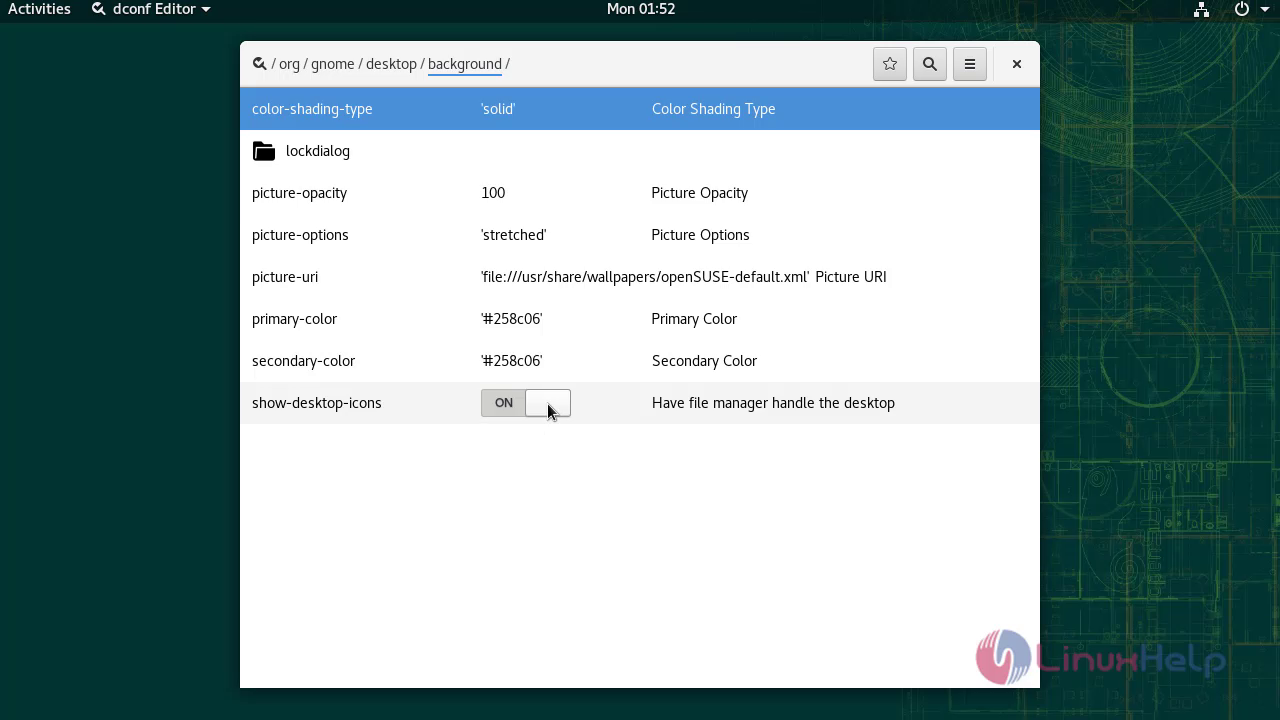Click the picture-opacity value 100
This screenshot has height=720, width=1280.
tap(493, 193)
